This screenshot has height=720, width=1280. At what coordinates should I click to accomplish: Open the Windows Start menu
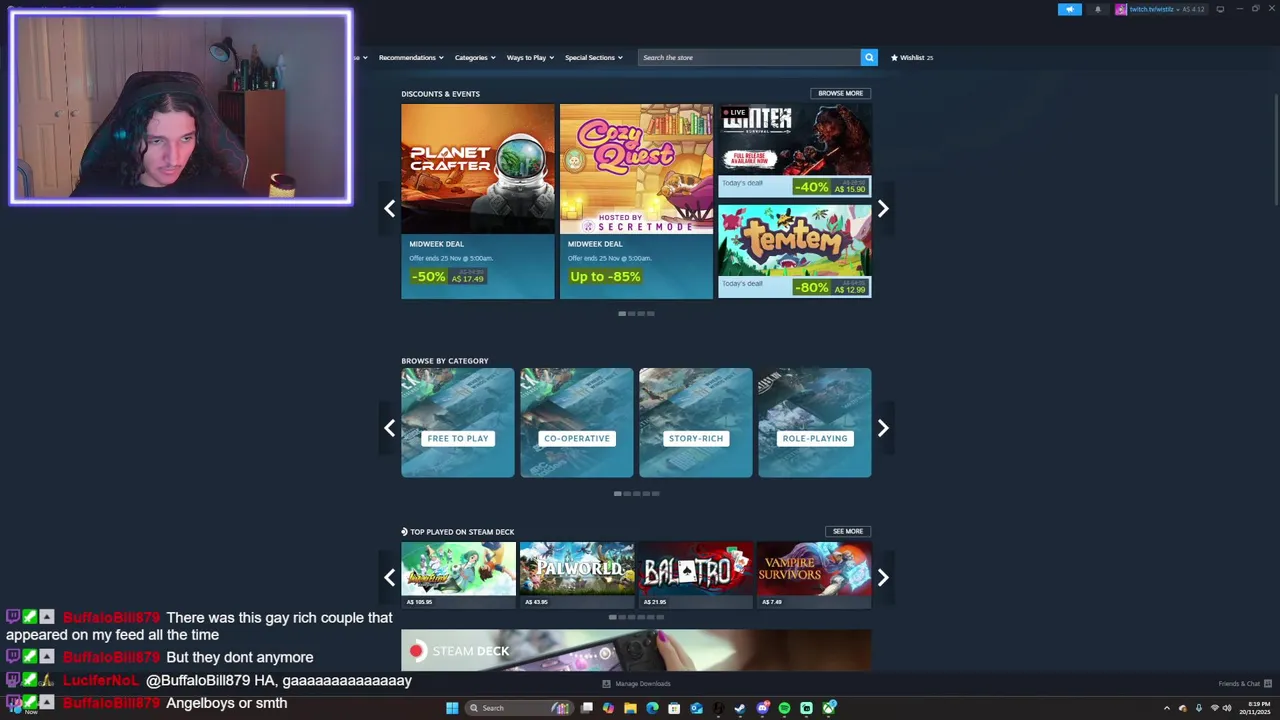pos(452,708)
